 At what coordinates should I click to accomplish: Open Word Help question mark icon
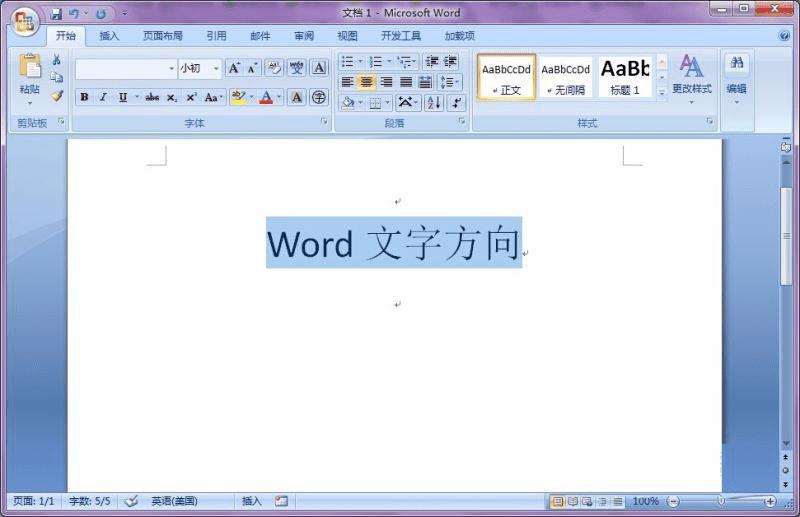(784, 36)
